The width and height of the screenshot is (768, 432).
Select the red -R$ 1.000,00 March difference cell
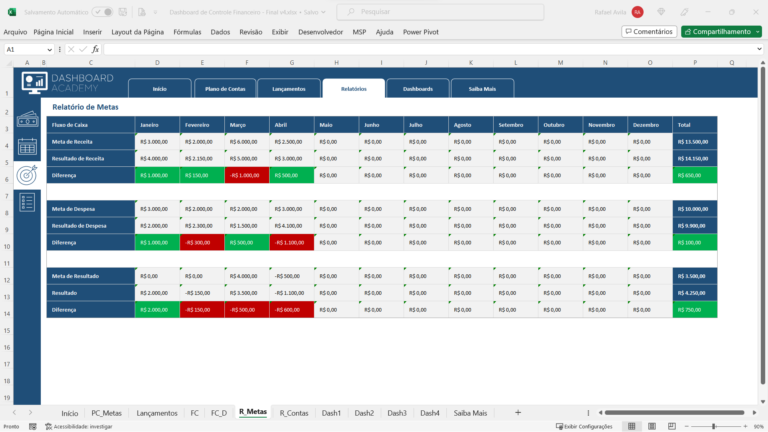coord(247,175)
